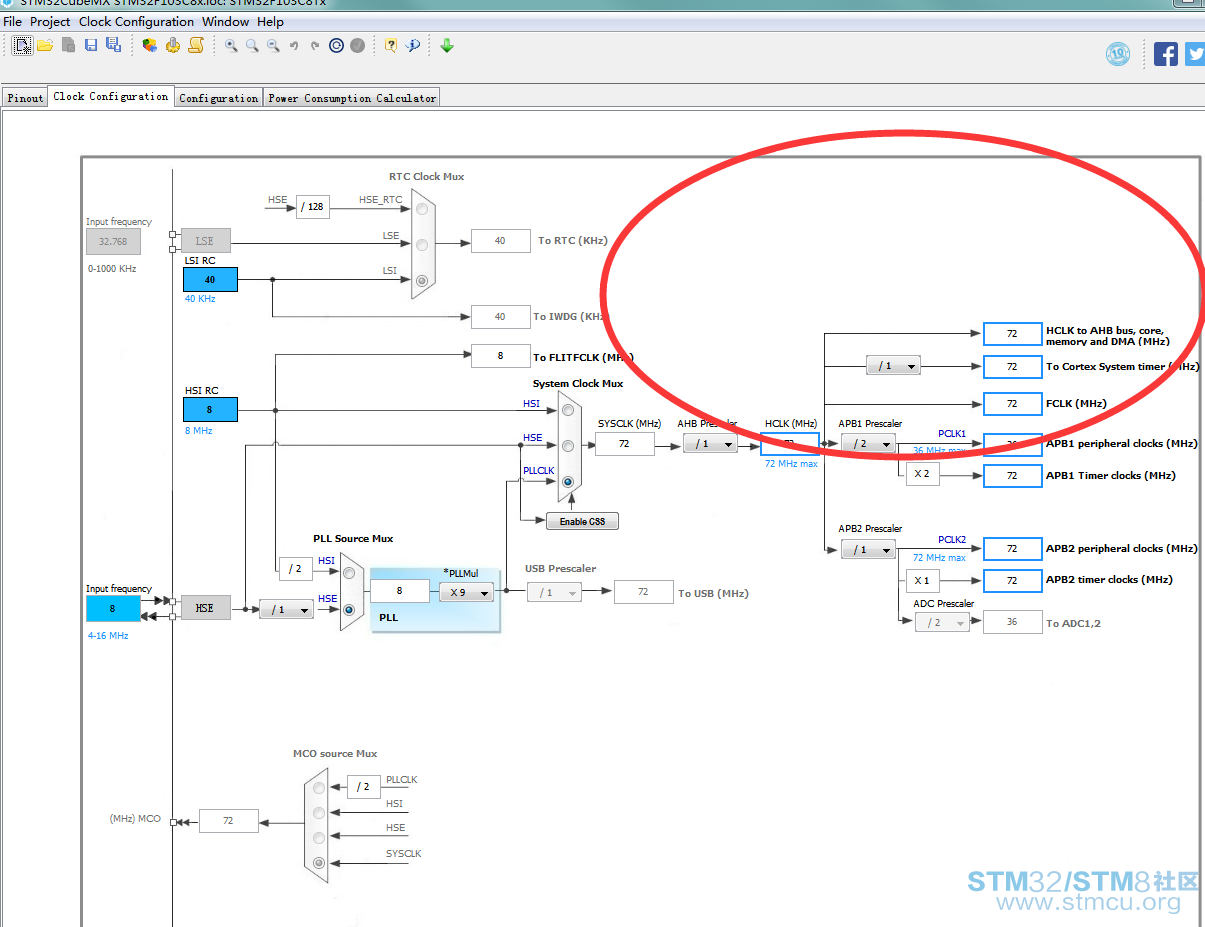Open the Window menu
Screen dimensions: 1205x927
[x=226, y=21]
